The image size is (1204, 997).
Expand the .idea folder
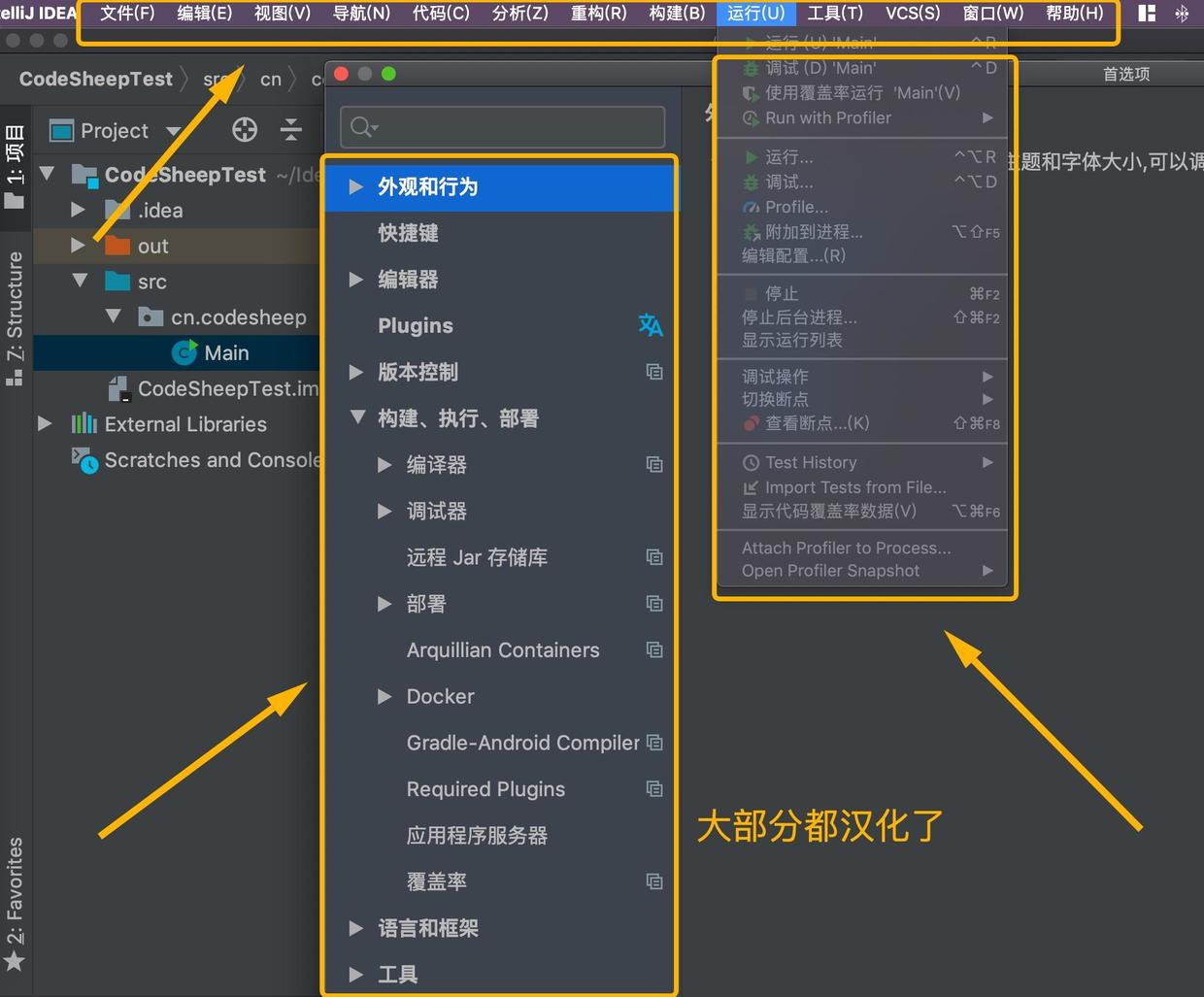tap(79, 210)
